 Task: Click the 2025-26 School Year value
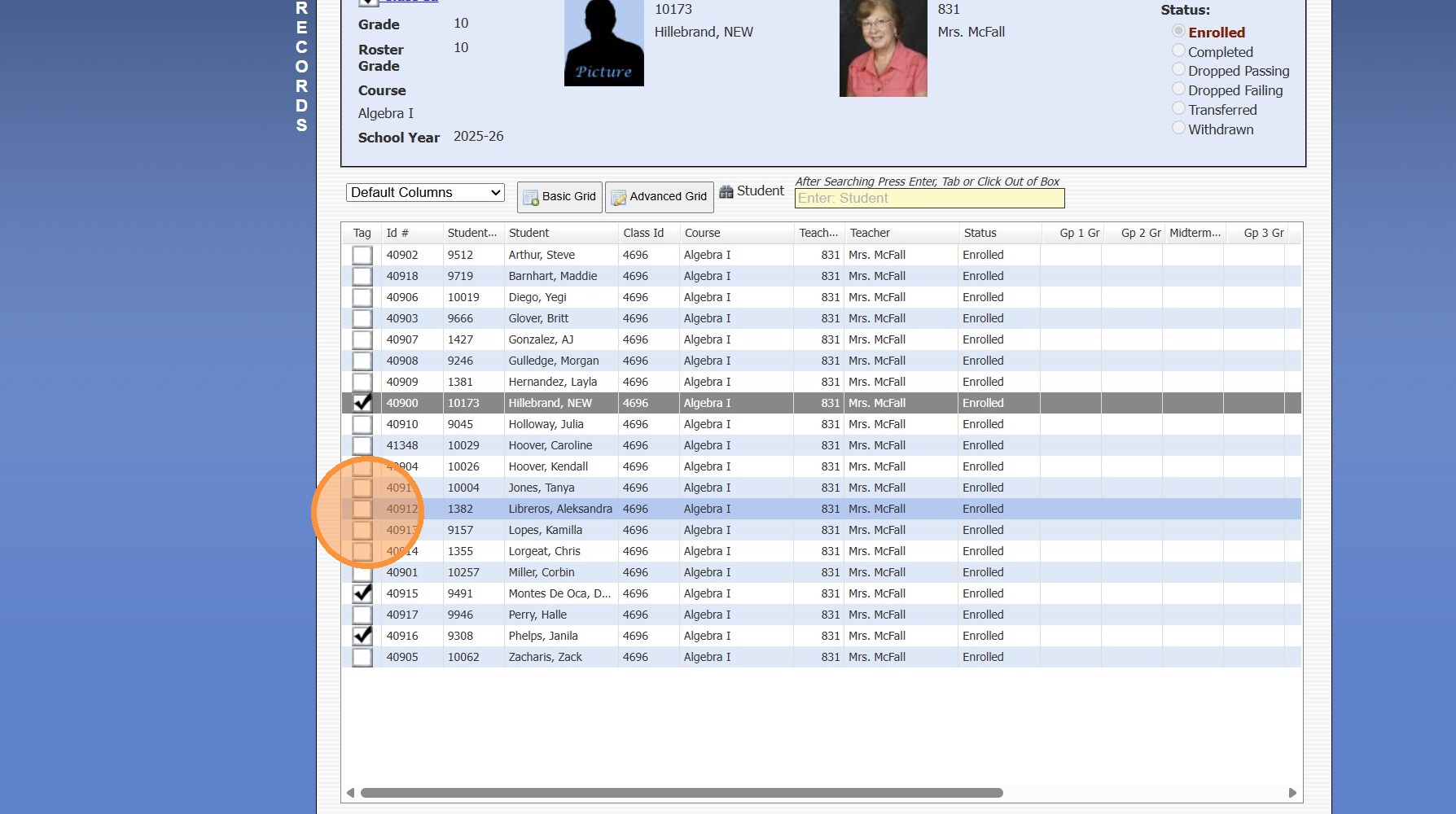coord(479,137)
